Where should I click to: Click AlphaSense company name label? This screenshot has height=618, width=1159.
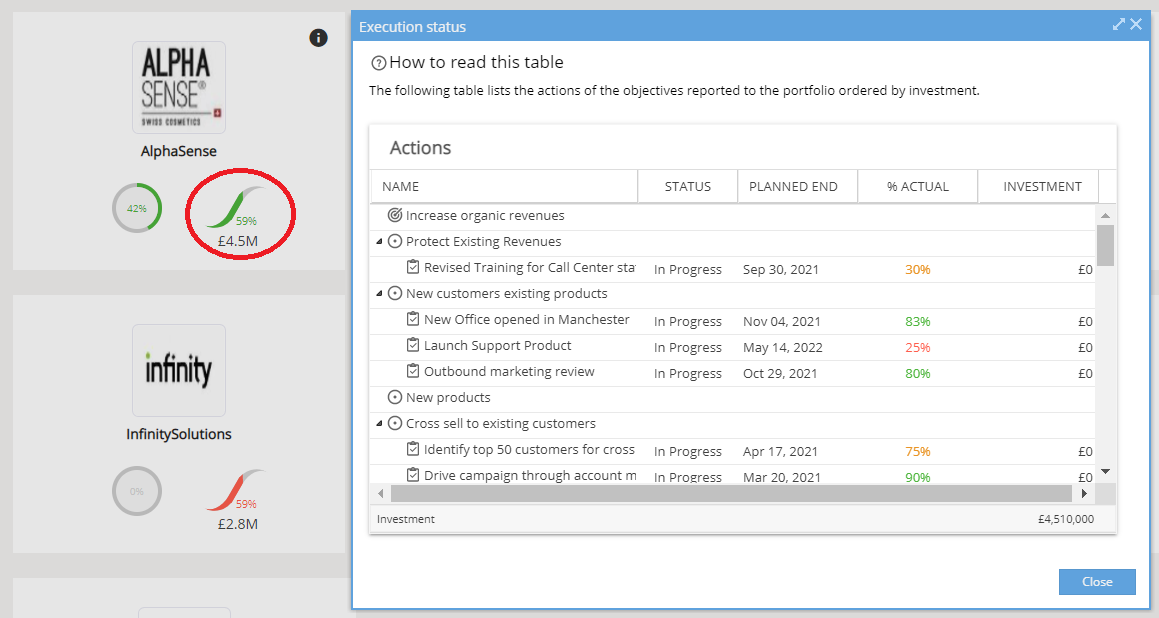(x=179, y=151)
